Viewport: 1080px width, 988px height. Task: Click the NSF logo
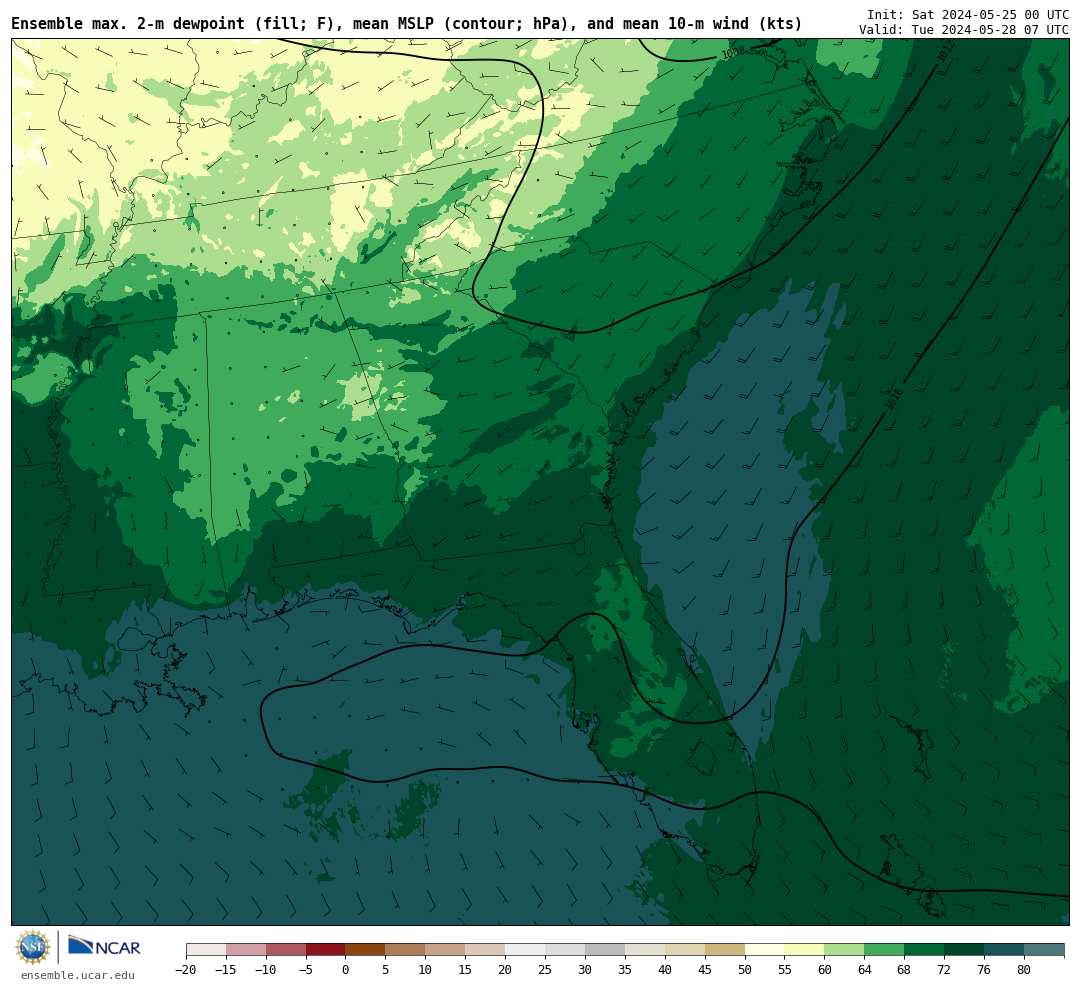33,947
